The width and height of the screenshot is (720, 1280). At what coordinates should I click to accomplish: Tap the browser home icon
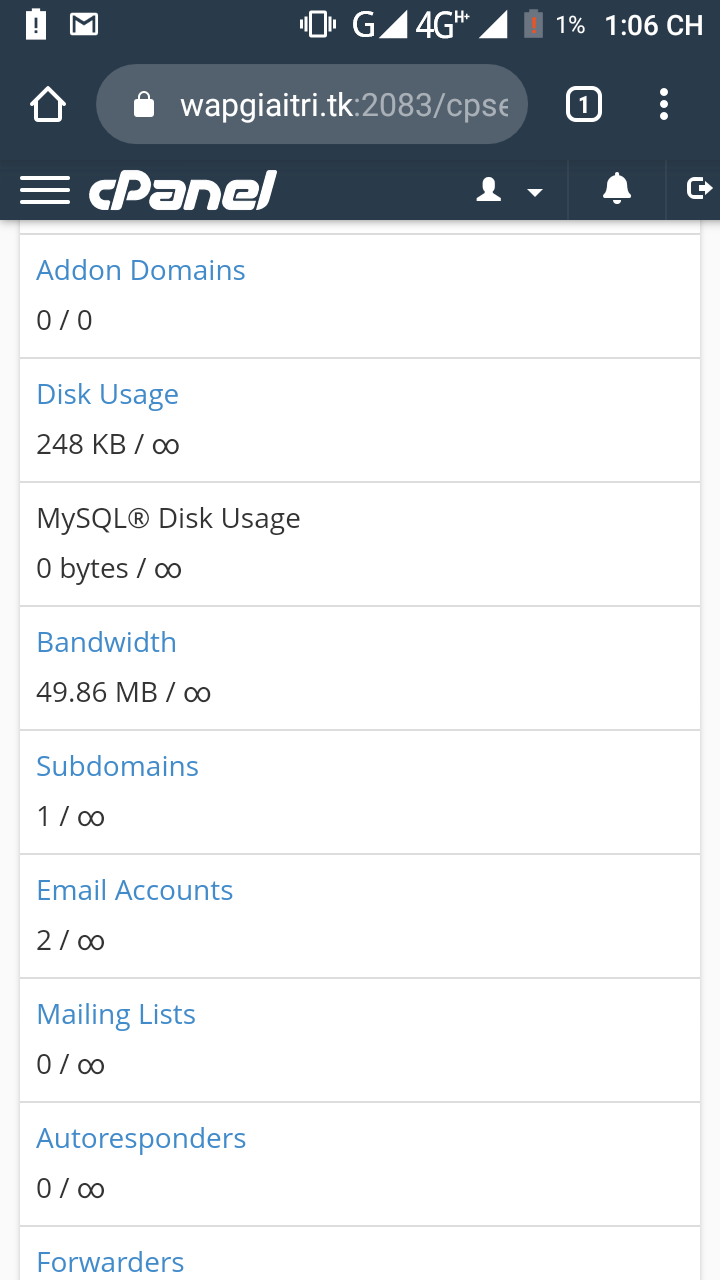pos(48,104)
